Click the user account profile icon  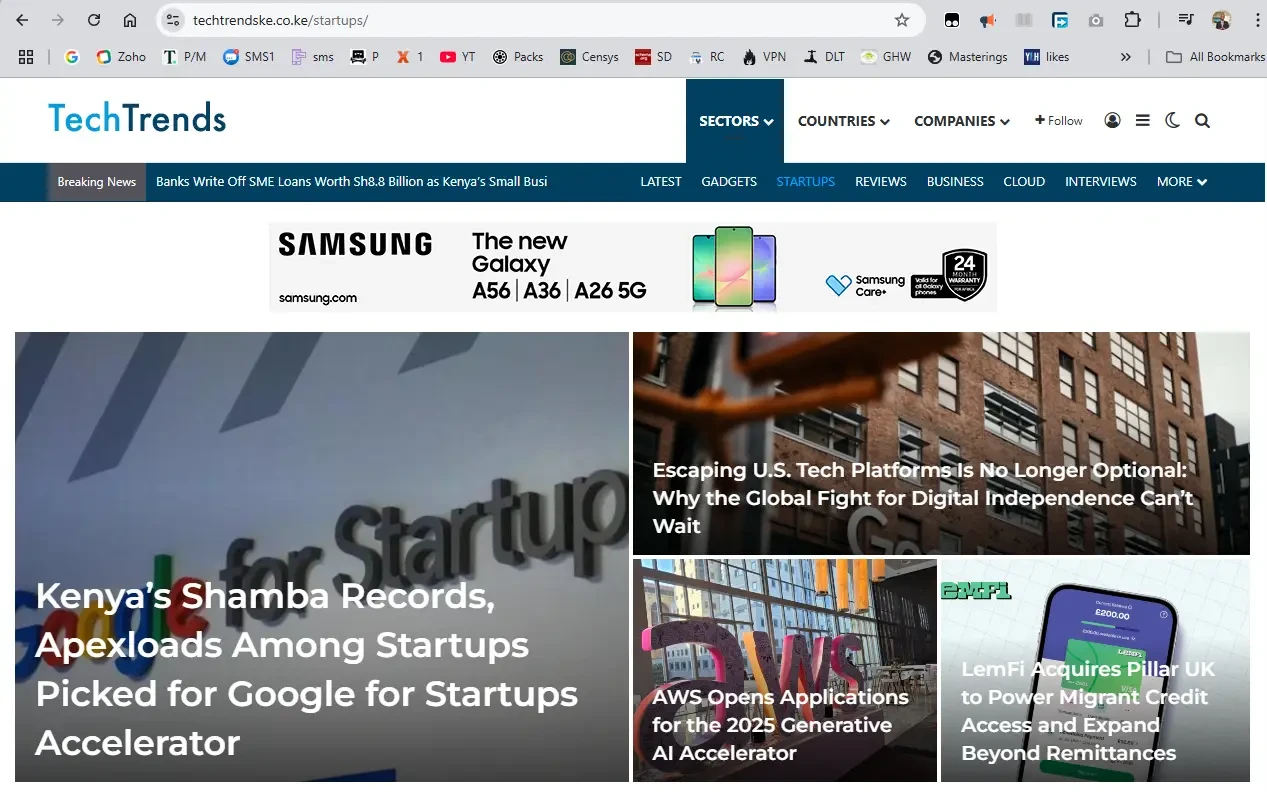1112,121
